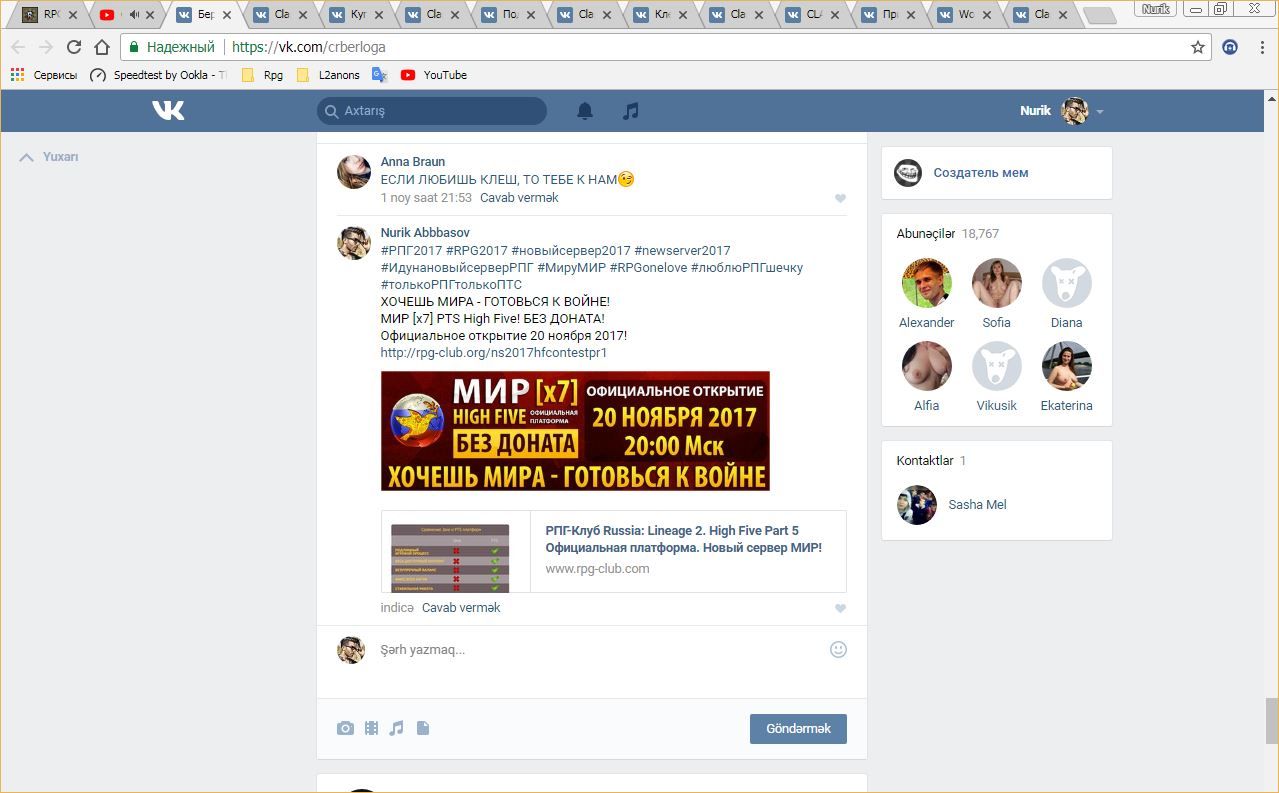Open Сервисы apps shortcut
1279x793 pixels.
(43, 75)
